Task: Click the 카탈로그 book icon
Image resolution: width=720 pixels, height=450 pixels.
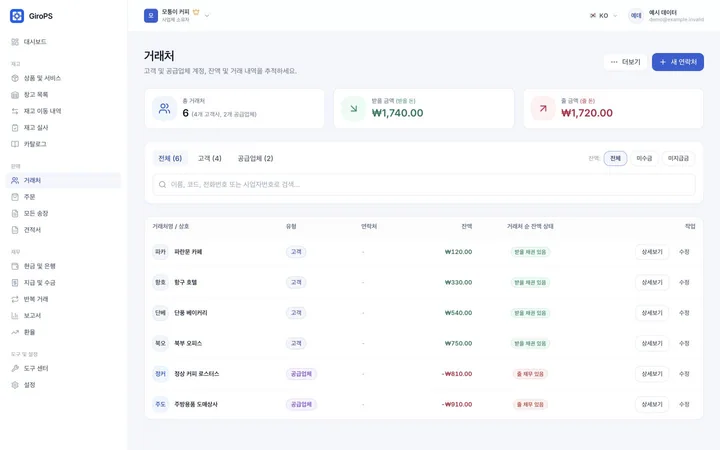Action: point(15,144)
